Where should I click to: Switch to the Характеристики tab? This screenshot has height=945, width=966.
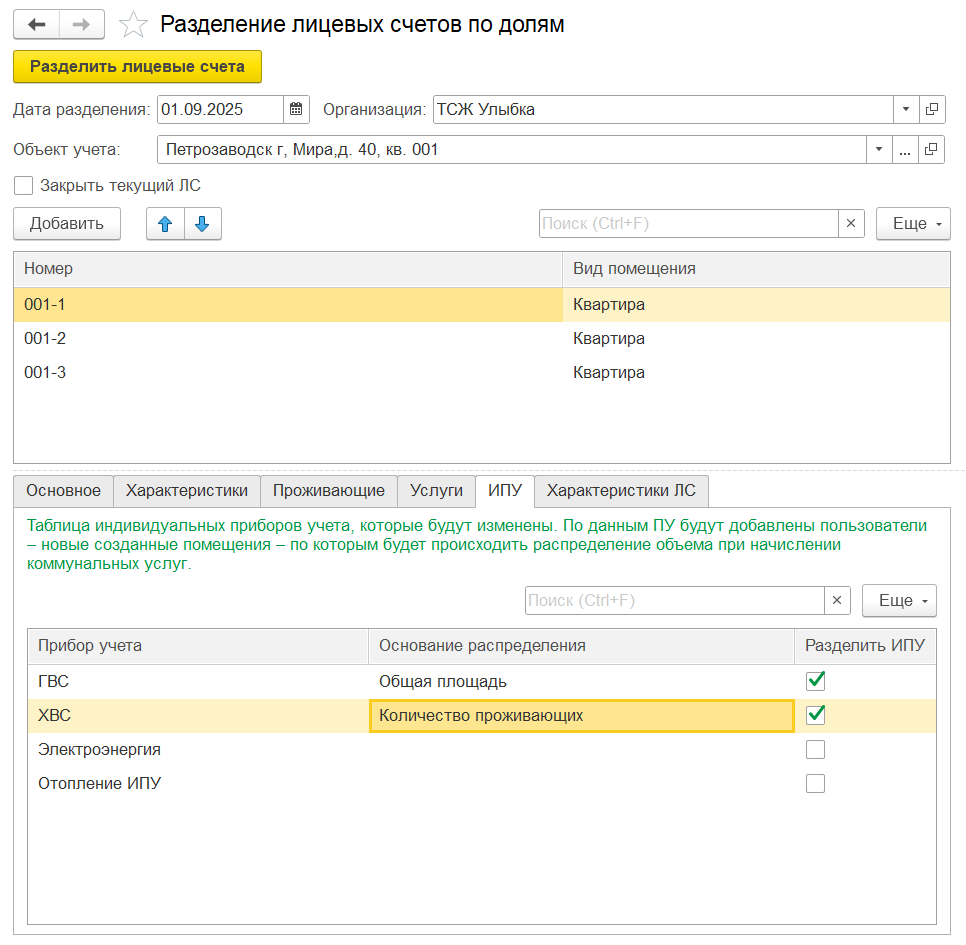(187, 490)
